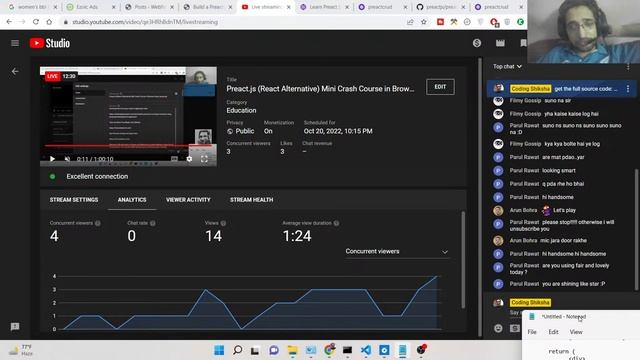Click Arun Bohra's 'Let's play' chat message
640x360 pixels.
[x=564, y=210]
